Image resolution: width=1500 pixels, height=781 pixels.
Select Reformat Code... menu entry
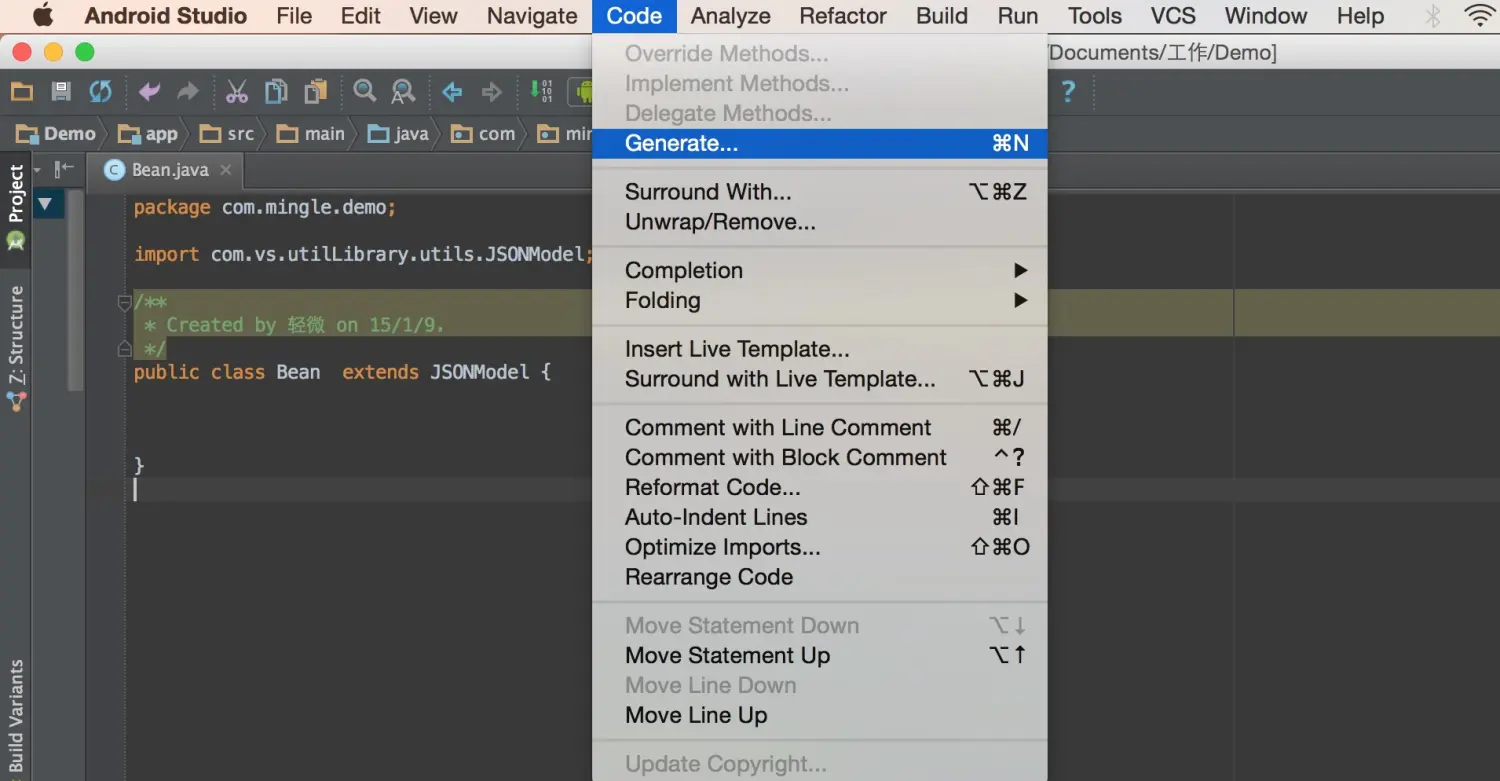click(712, 487)
